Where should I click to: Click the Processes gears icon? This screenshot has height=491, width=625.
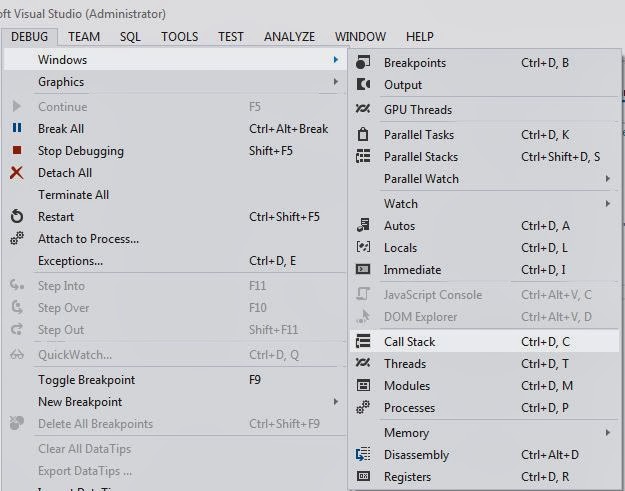click(x=363, y=407)
